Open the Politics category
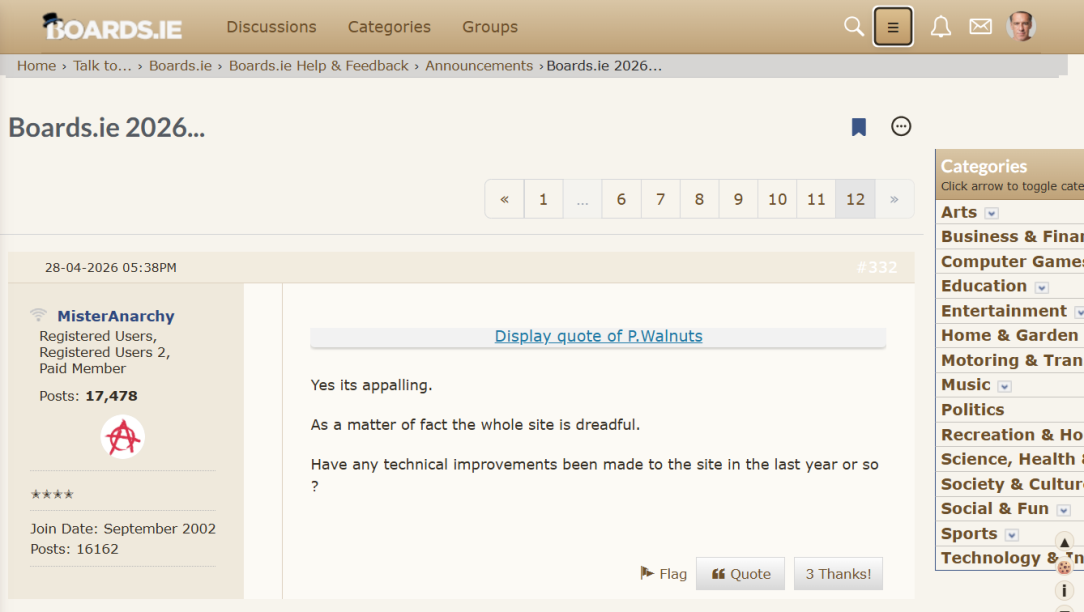The height and width of the screenshot is (612, 1084). click(x=972, y=410)
